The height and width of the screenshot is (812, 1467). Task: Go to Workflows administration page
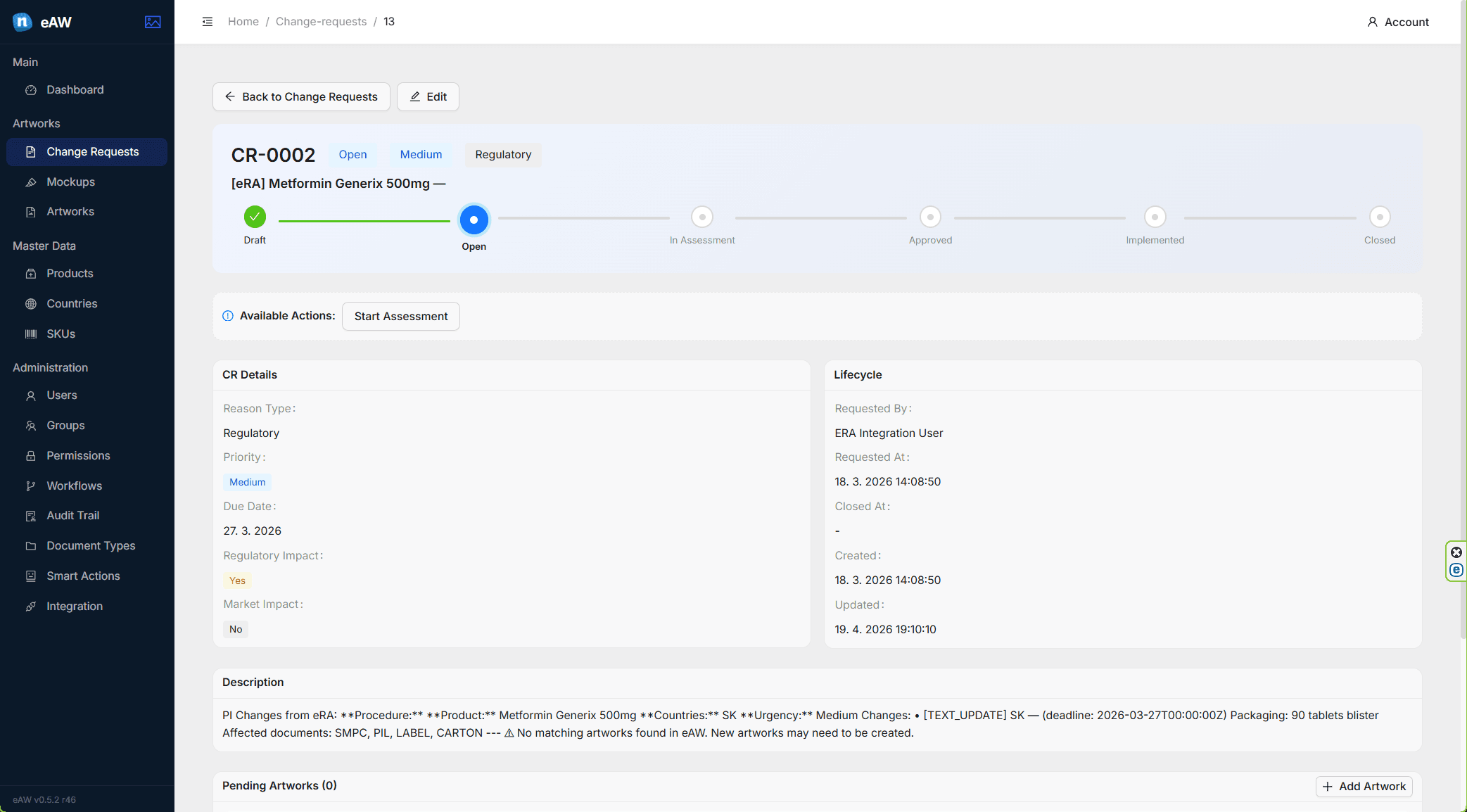pyautogui.click(x=87, y=486)
